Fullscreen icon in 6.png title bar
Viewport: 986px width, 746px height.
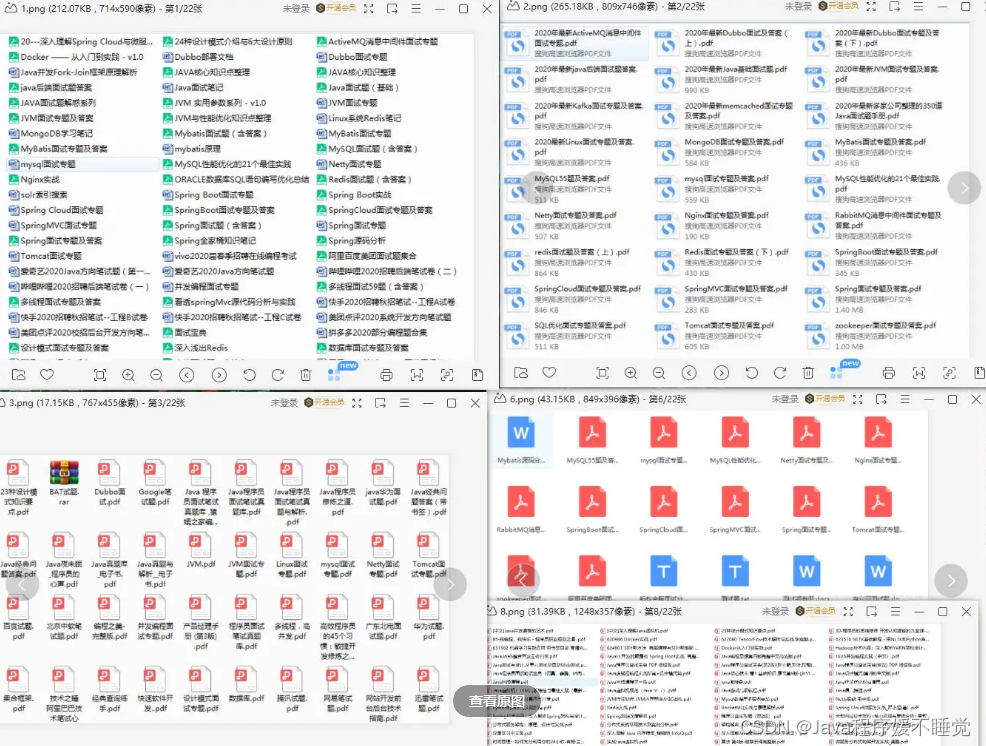[858, 399]
